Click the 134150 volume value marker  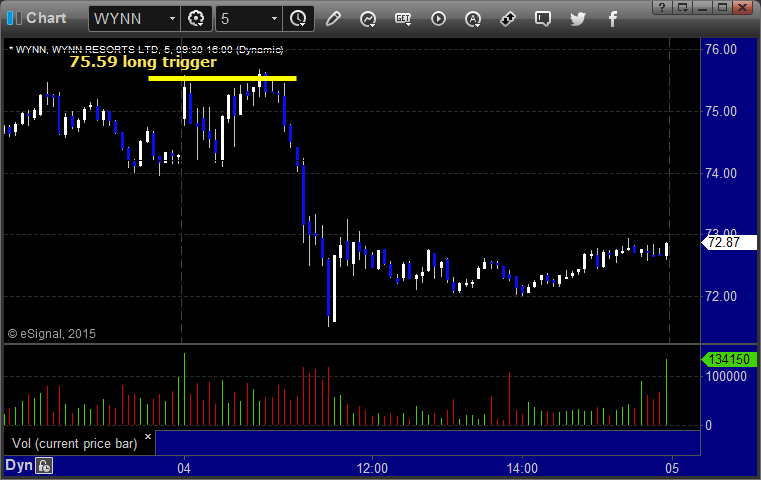(729, 360)
